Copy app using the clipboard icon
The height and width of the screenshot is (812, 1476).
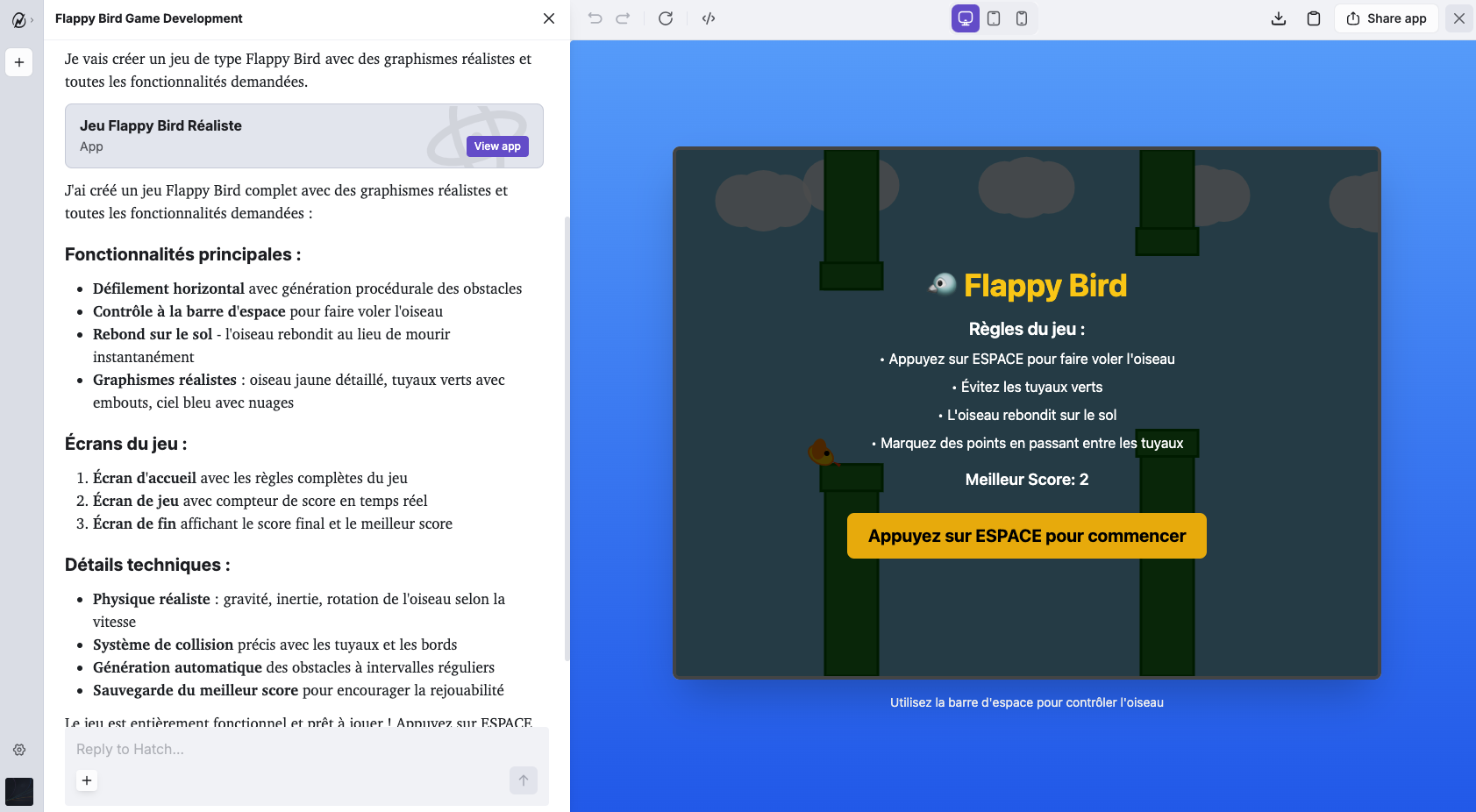click(x=1314, y=18)
